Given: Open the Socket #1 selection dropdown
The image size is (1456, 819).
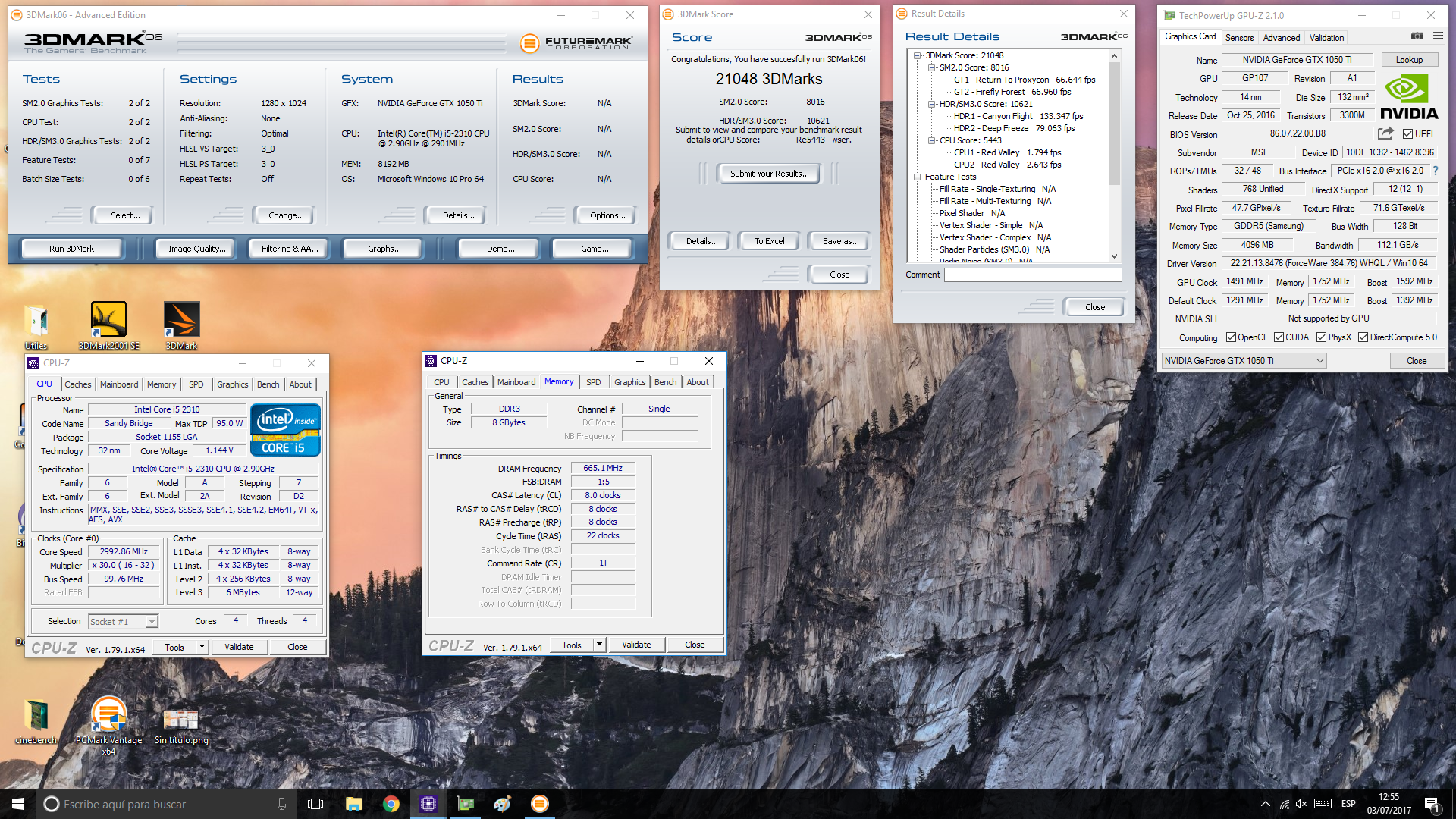Looking at the screenshot, I should click(x=123, y=622).
